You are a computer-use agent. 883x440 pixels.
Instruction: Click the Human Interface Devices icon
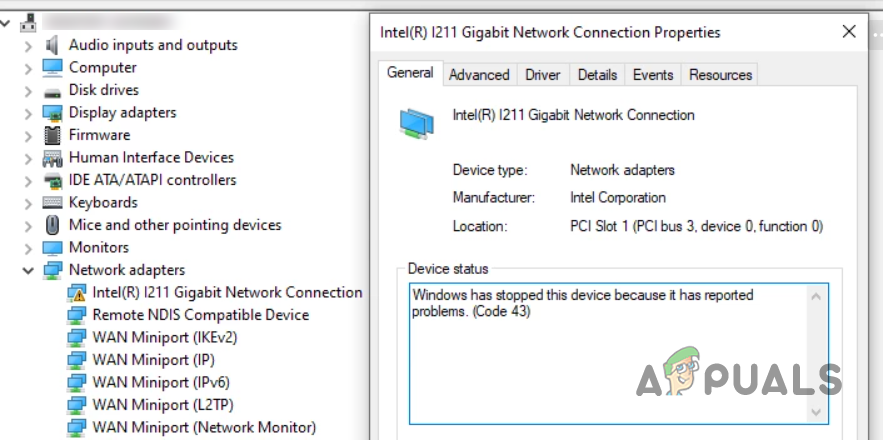click(x=52, y=158)
